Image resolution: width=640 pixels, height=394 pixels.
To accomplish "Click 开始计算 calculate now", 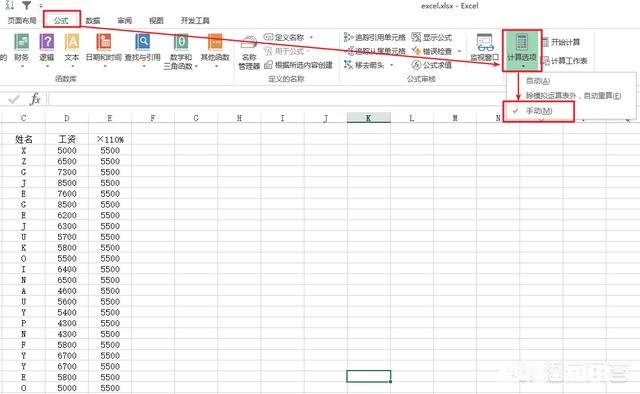I will tap(561, 42).
